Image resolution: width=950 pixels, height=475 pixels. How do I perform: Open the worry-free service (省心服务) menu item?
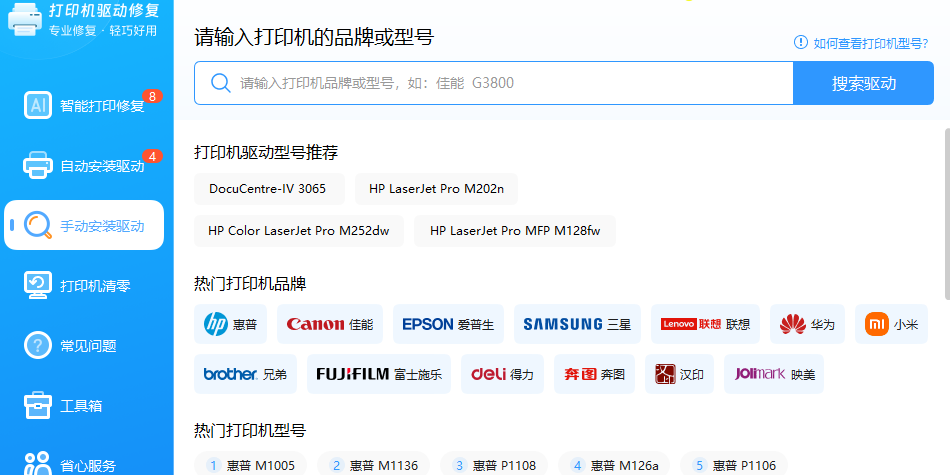tap(84, 465)
